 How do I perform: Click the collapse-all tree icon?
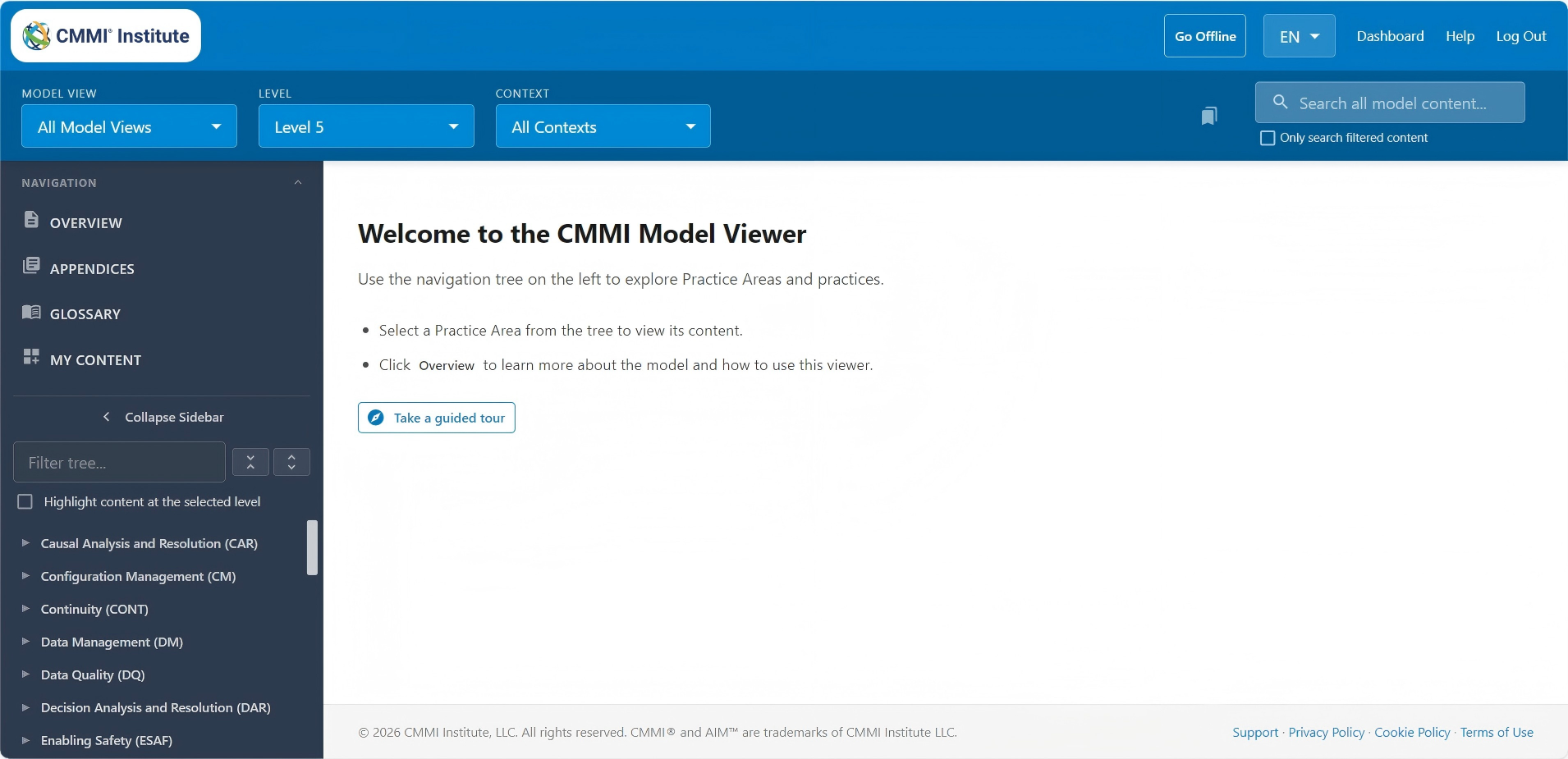point(250,462)
